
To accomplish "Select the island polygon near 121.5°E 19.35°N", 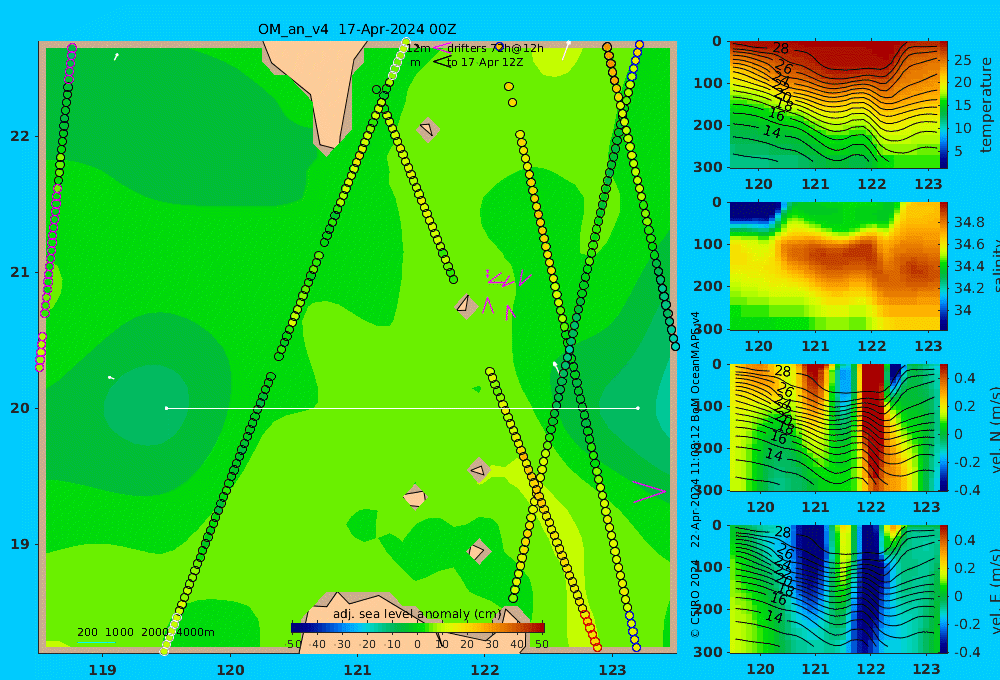I will click(415, 496).
